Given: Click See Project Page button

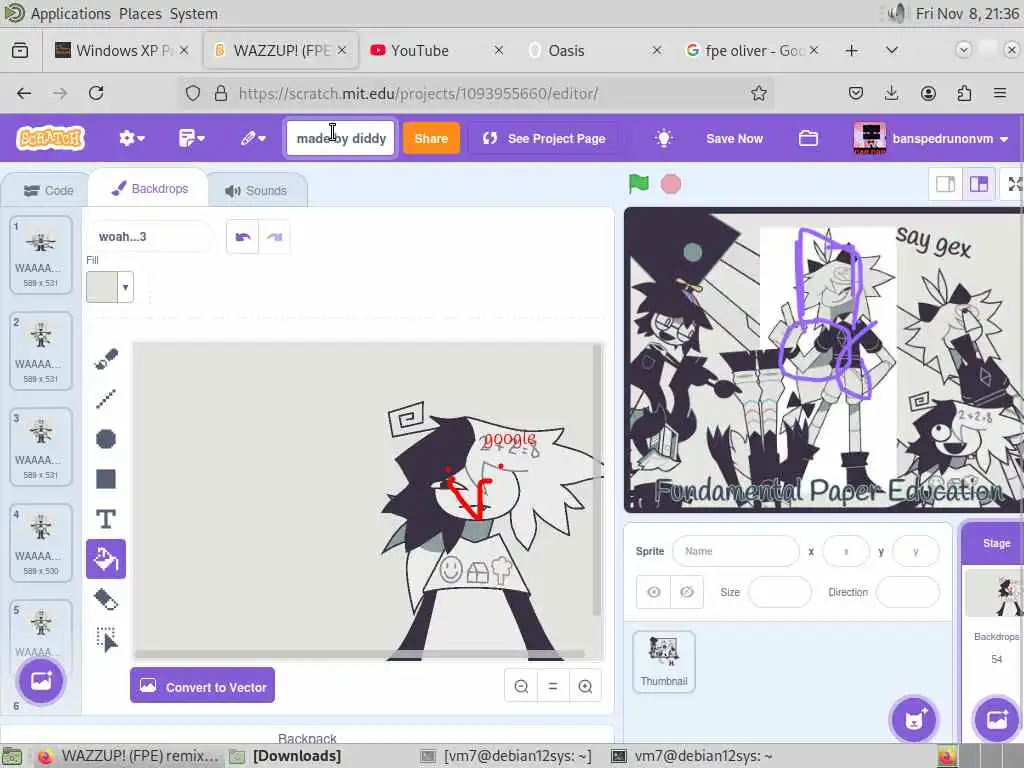Looking at the screenshot, I should click(544, 138).
